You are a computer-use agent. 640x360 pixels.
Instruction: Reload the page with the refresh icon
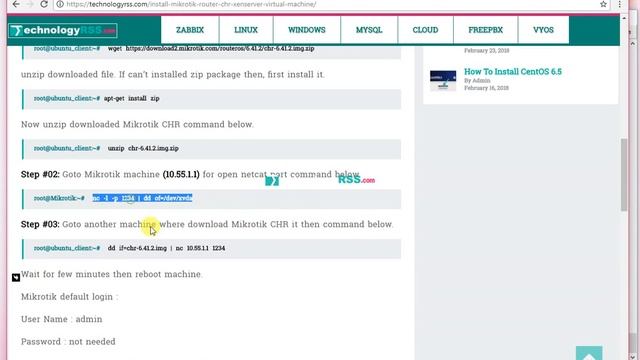[x=44, y=4]
